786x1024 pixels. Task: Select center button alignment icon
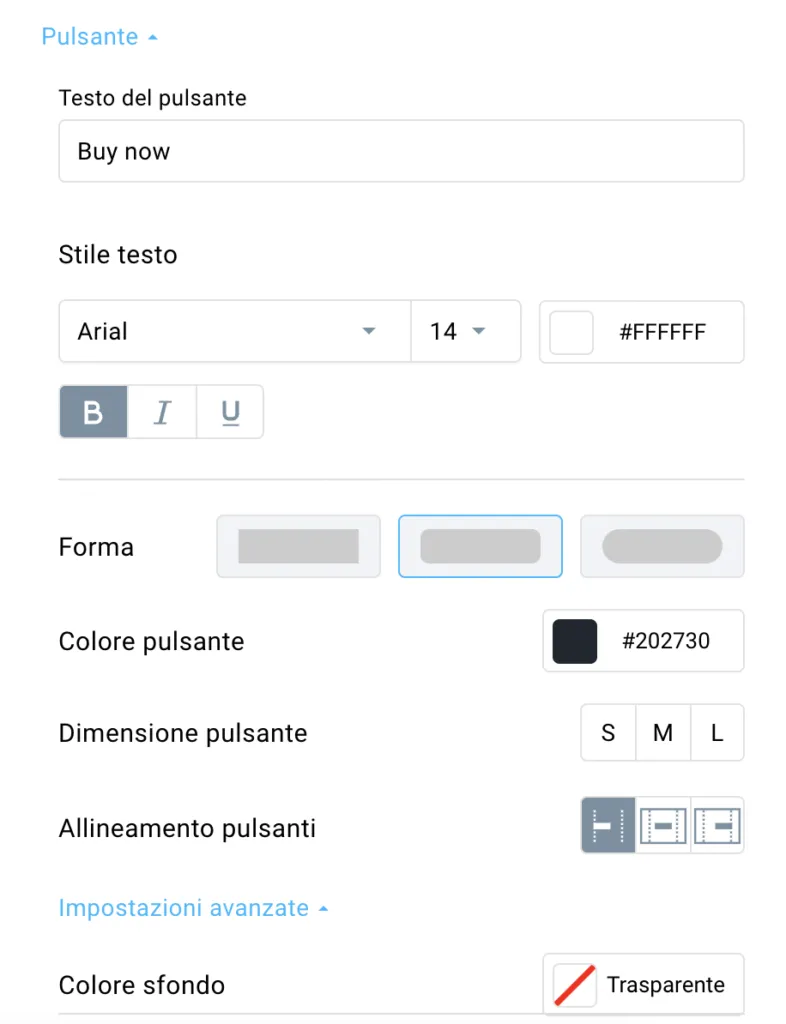tap(663, 825)
